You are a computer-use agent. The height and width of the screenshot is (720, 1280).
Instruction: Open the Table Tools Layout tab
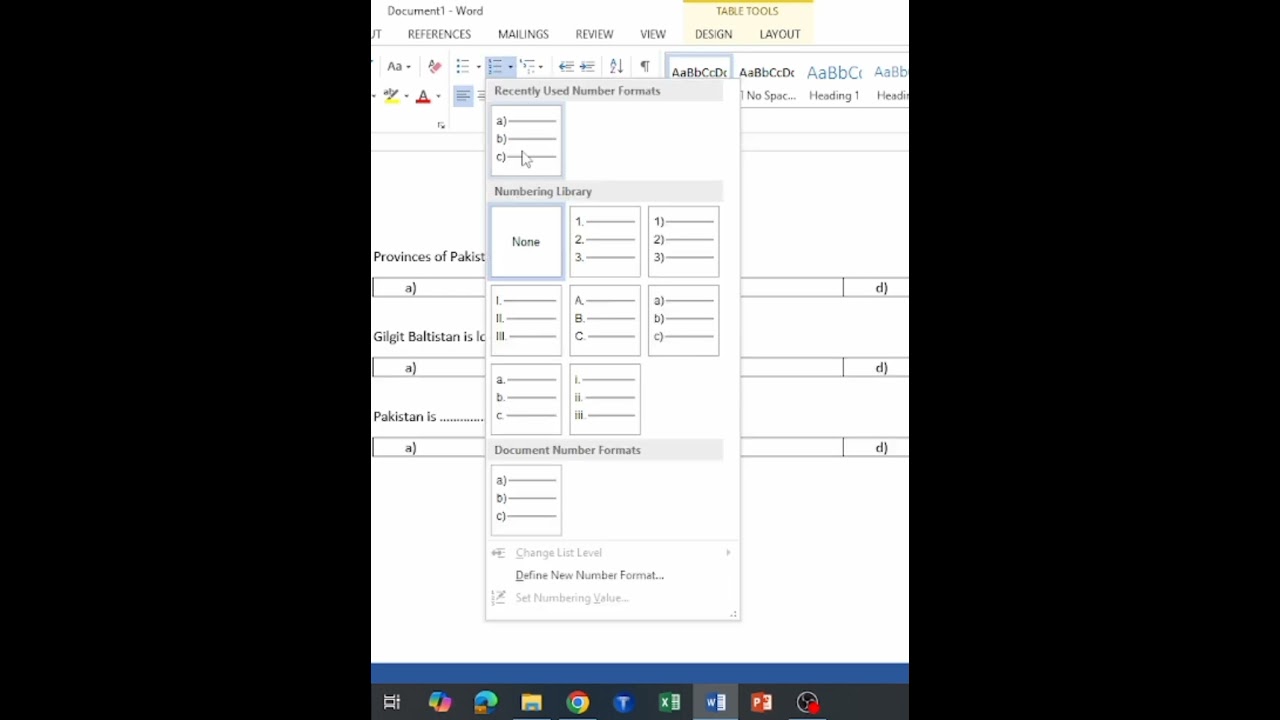pyautogui.click(x=780, y=34)
